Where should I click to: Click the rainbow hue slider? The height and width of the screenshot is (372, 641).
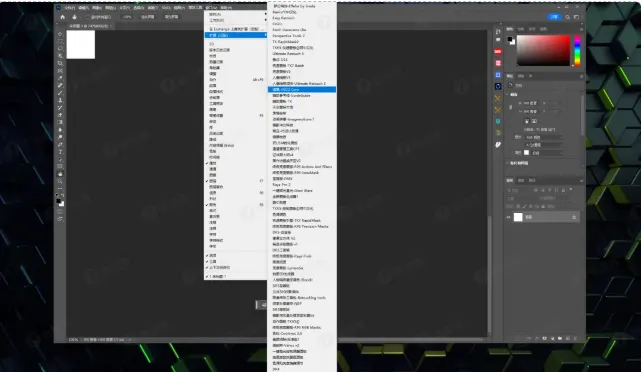577,50
